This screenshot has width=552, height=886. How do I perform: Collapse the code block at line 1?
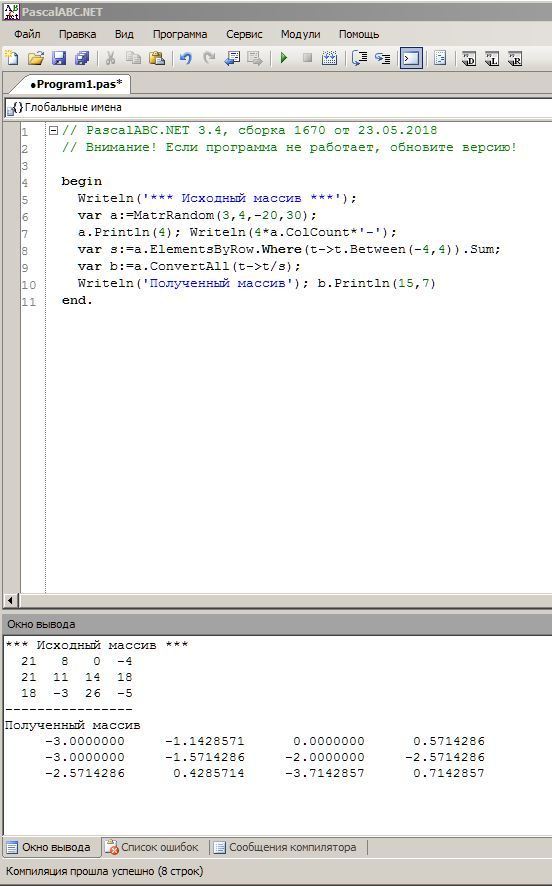click(54, 131)
